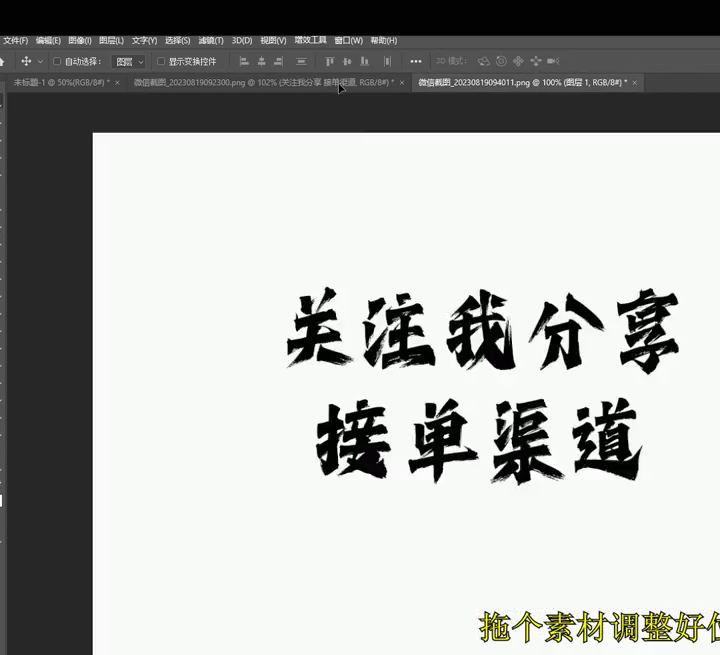This screenshot has height=655, width=720.
Task: Click the Distribute horizontally icon
Action: click(388, 61)
